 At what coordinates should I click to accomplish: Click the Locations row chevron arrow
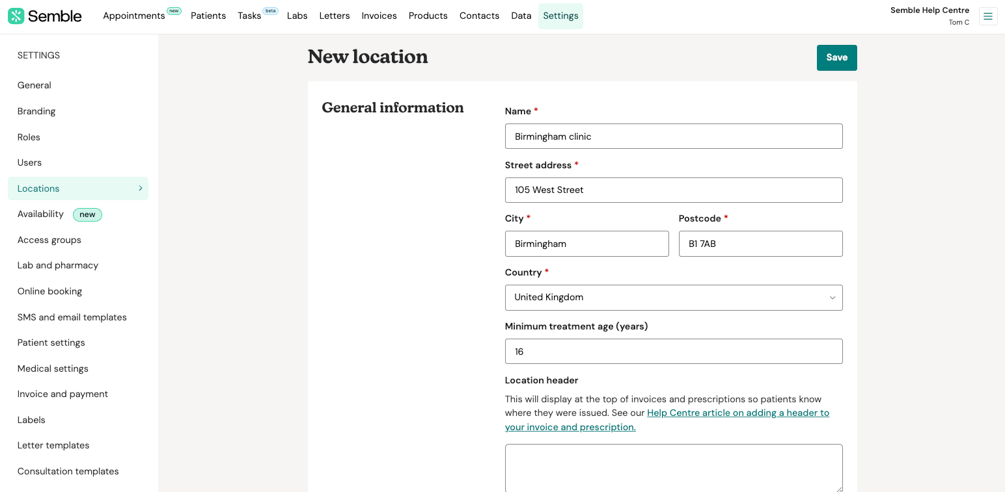click(140, 188)
